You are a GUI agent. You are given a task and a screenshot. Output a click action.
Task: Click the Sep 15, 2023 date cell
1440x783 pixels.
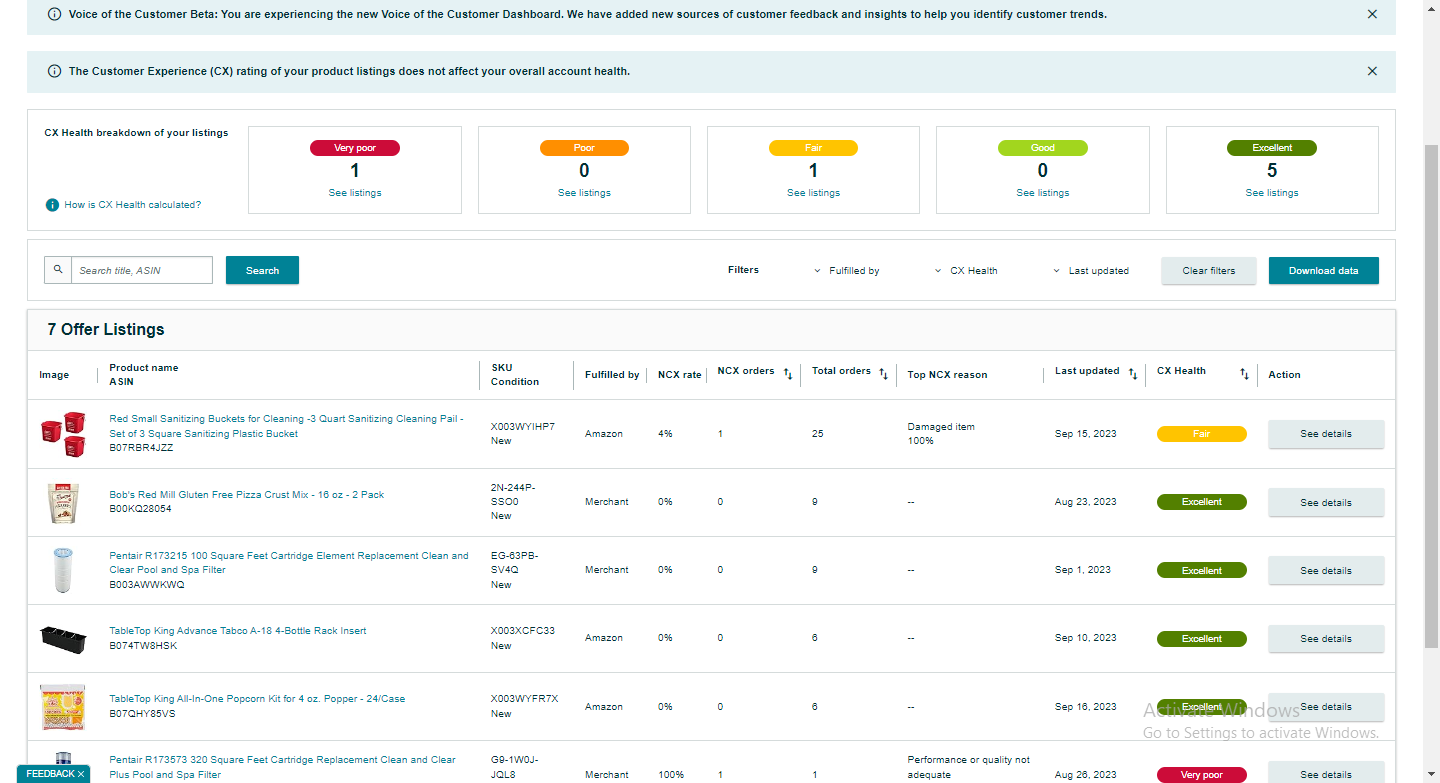(1086, 434)
